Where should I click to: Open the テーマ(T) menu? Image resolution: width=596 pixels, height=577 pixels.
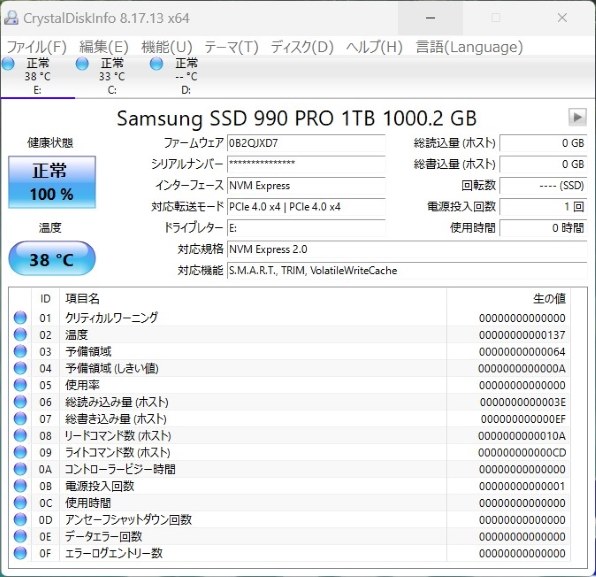tap(231, 47)
